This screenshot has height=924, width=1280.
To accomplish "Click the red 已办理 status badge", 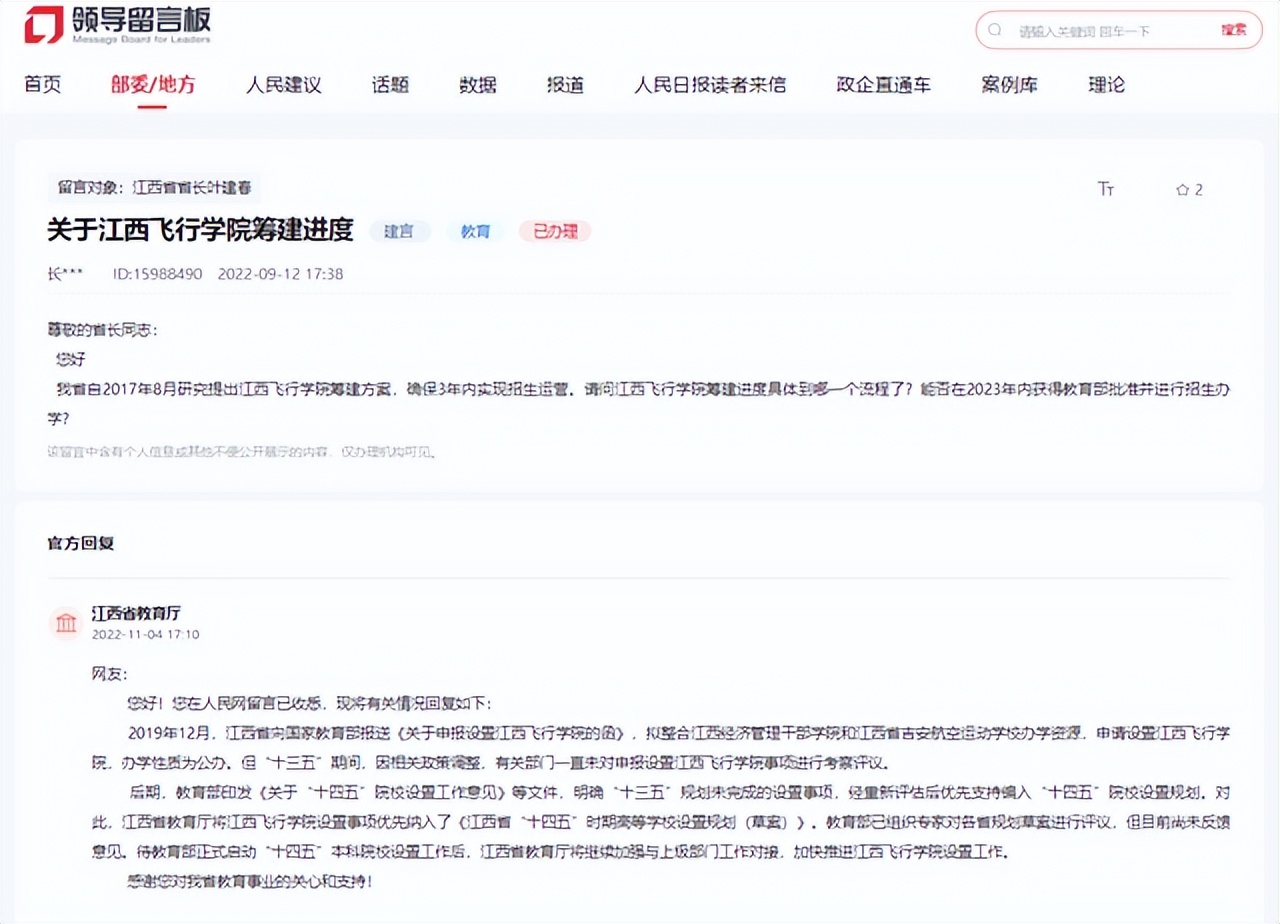I will [554, 231].
